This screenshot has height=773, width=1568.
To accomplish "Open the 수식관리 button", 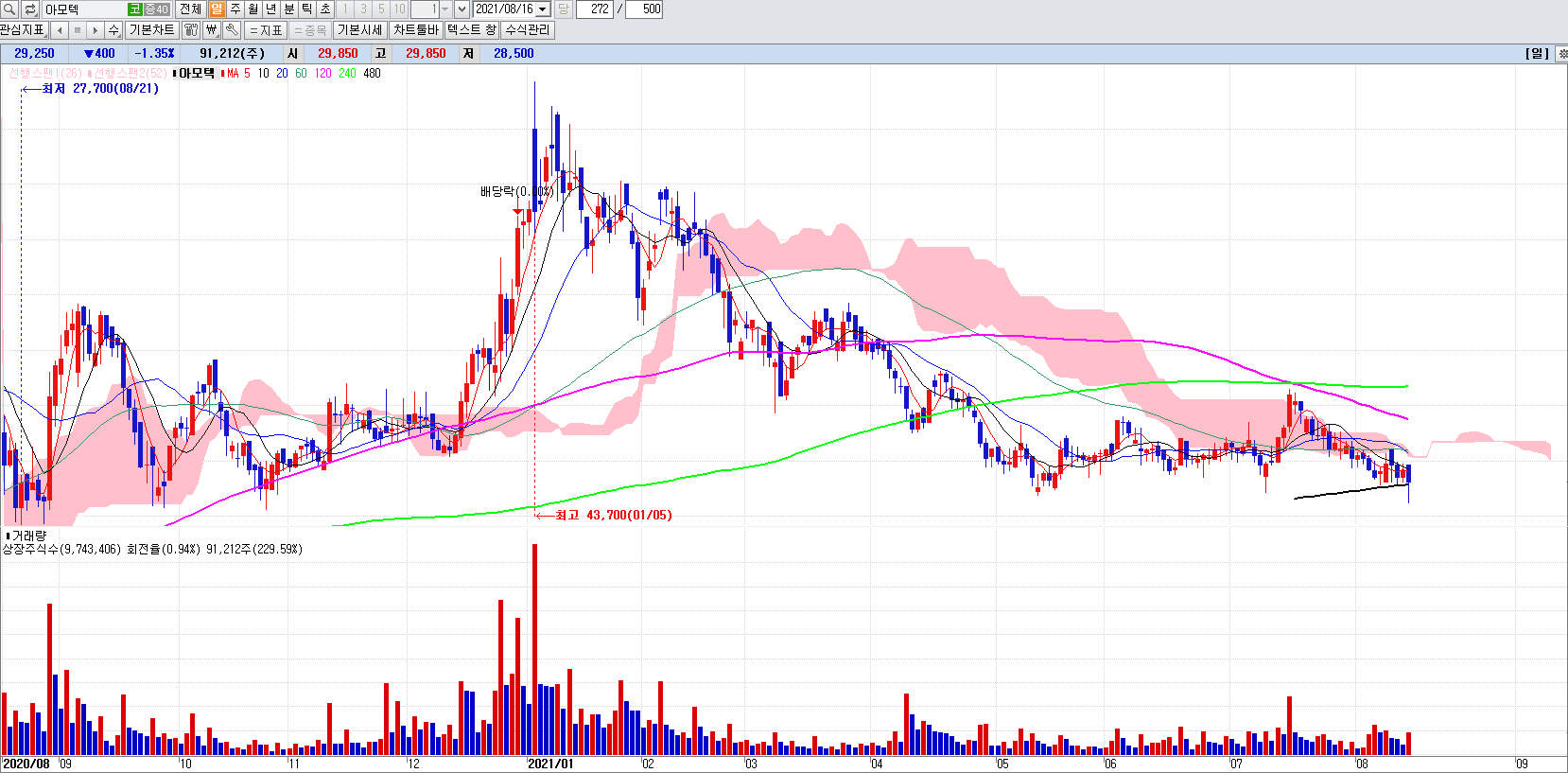I will tap(528, 30).
